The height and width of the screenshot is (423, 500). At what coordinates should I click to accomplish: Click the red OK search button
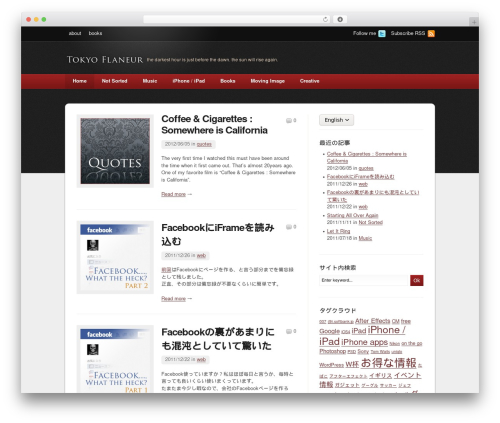417,280
